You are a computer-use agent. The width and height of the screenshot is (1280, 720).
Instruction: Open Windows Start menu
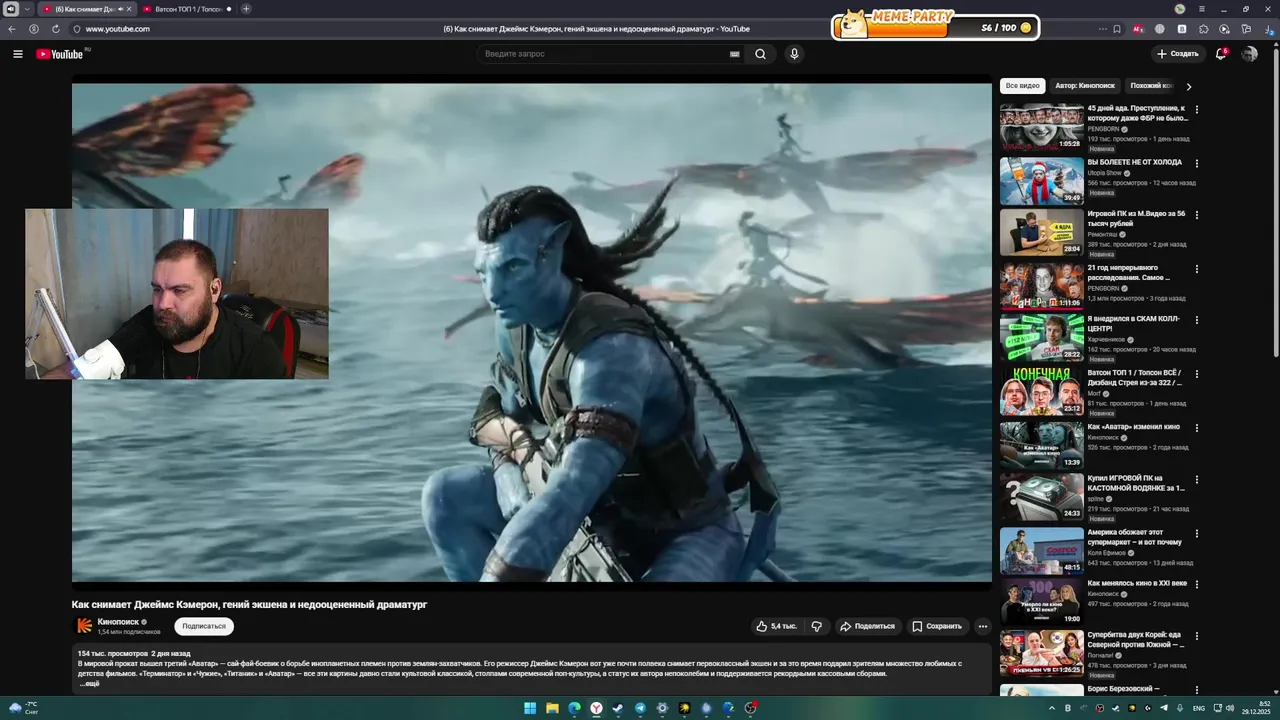pos(530,708)
